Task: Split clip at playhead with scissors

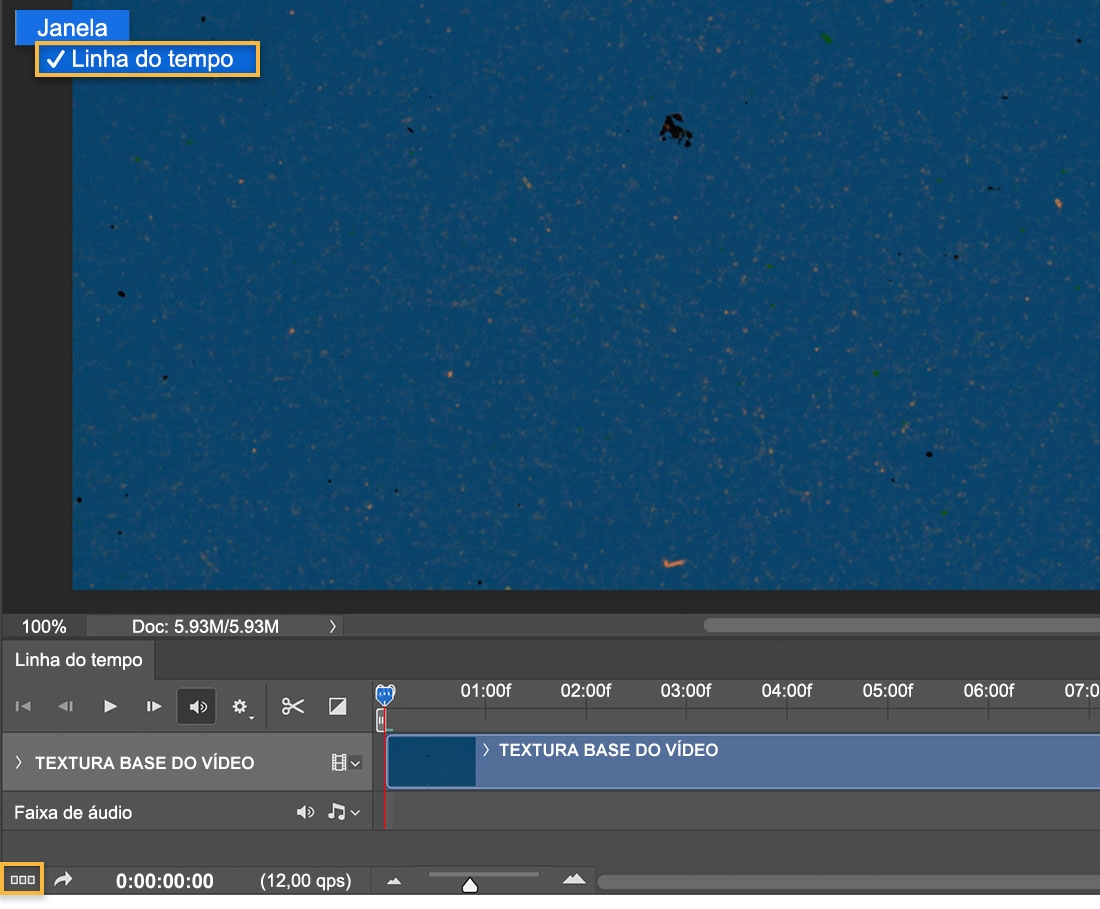Action: coord(293,706)
